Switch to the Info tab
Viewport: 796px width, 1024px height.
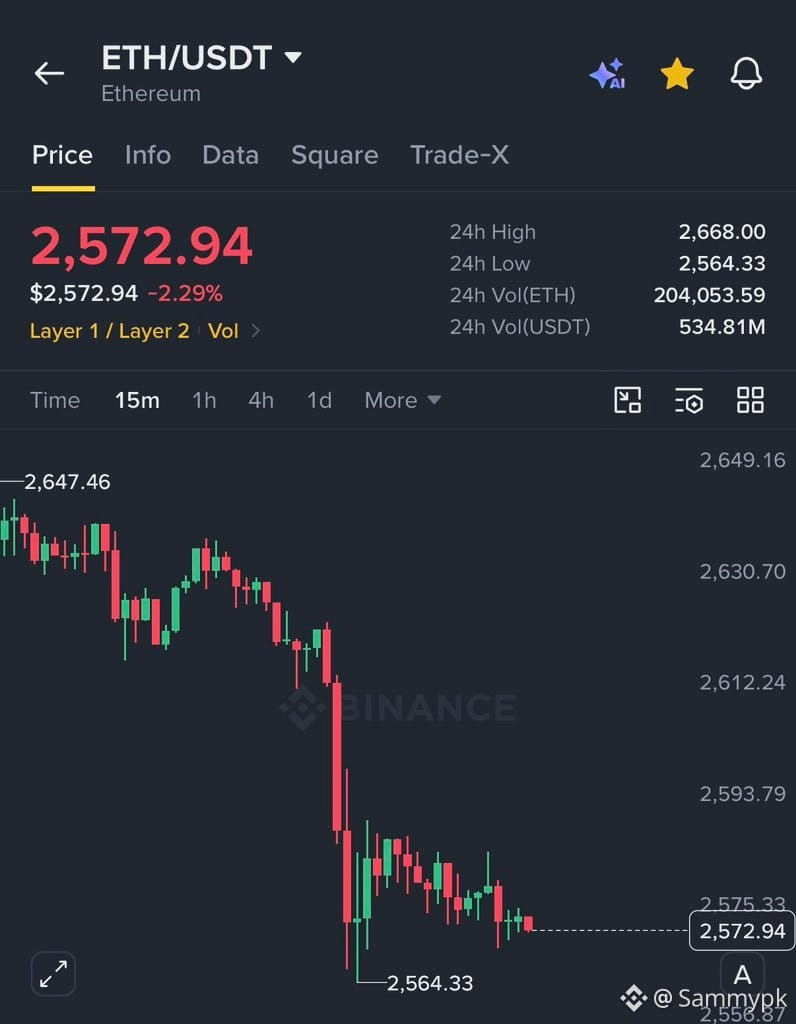pos(148,155)
